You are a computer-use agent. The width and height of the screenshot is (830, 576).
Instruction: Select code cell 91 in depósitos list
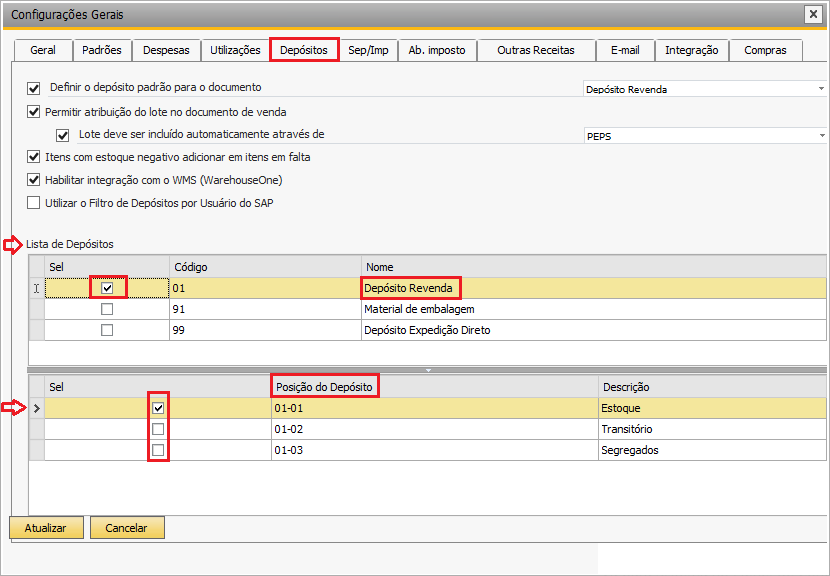265,309
